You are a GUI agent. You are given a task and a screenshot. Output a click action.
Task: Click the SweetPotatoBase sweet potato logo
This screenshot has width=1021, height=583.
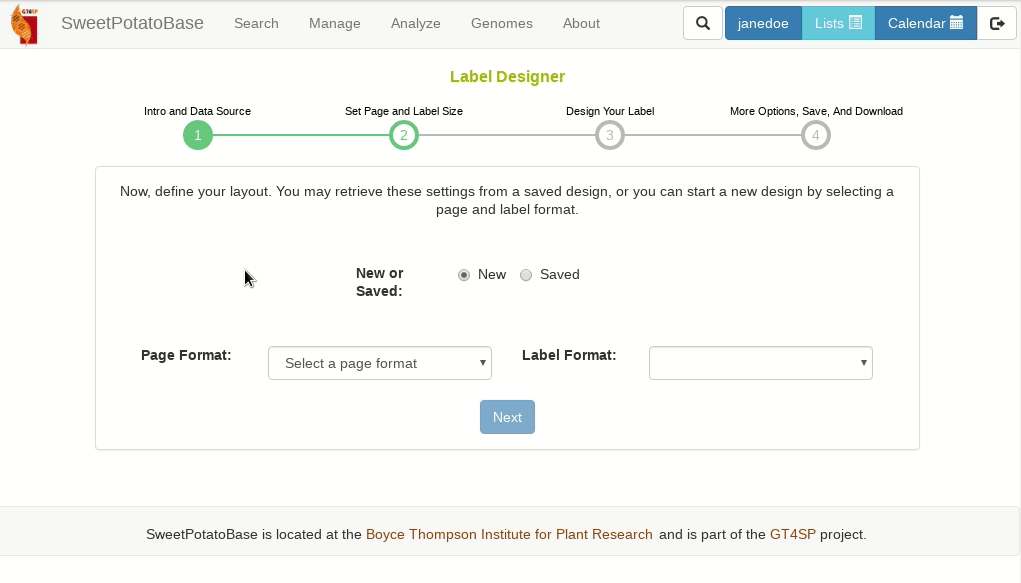pyautogui.click(x=23, y=22)
